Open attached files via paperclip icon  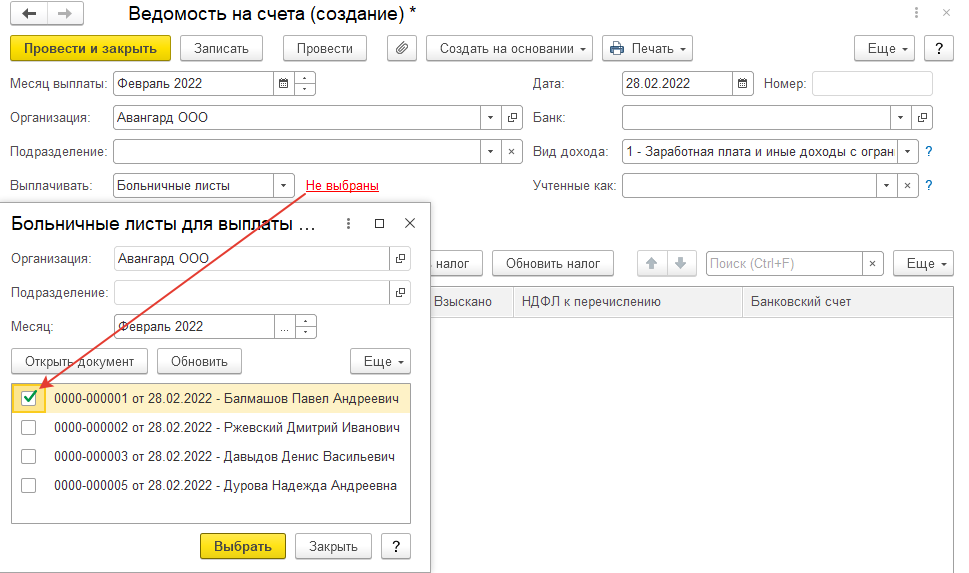[402, 48]
